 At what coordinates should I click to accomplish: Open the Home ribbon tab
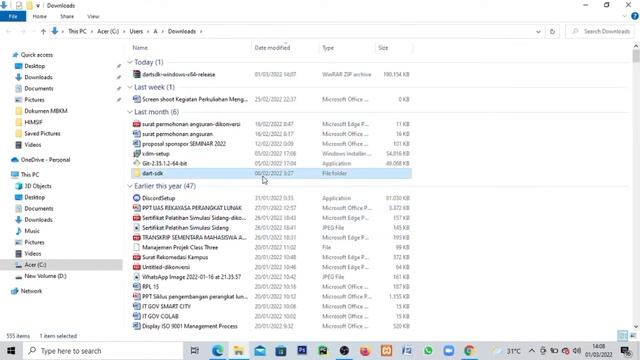39,16
